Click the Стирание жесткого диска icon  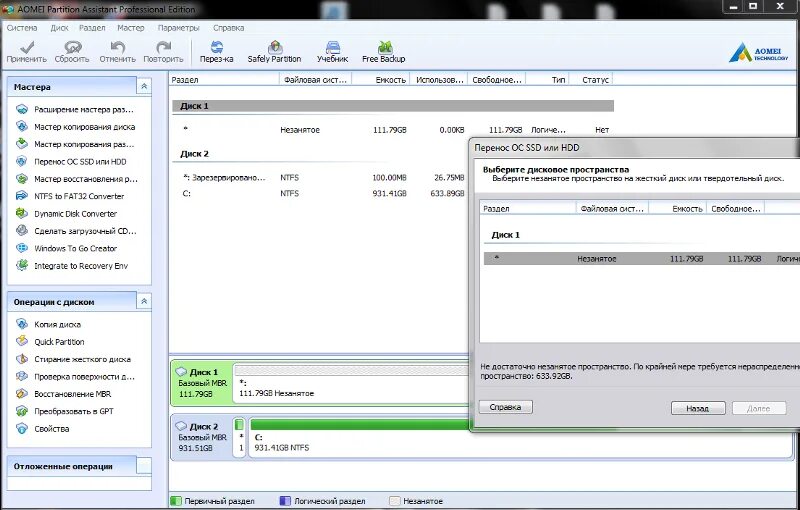pyautogui.click(x=22, y=359)
